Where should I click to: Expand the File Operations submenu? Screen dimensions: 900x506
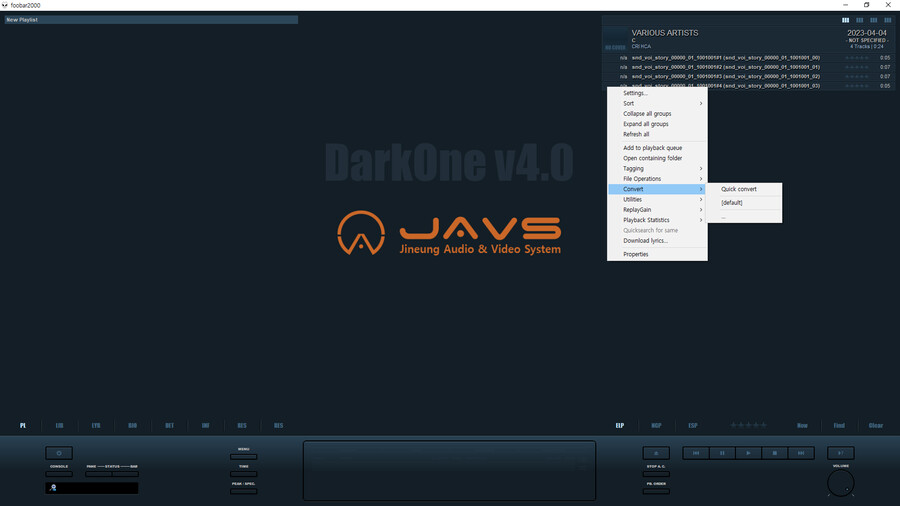pos(657,179)
